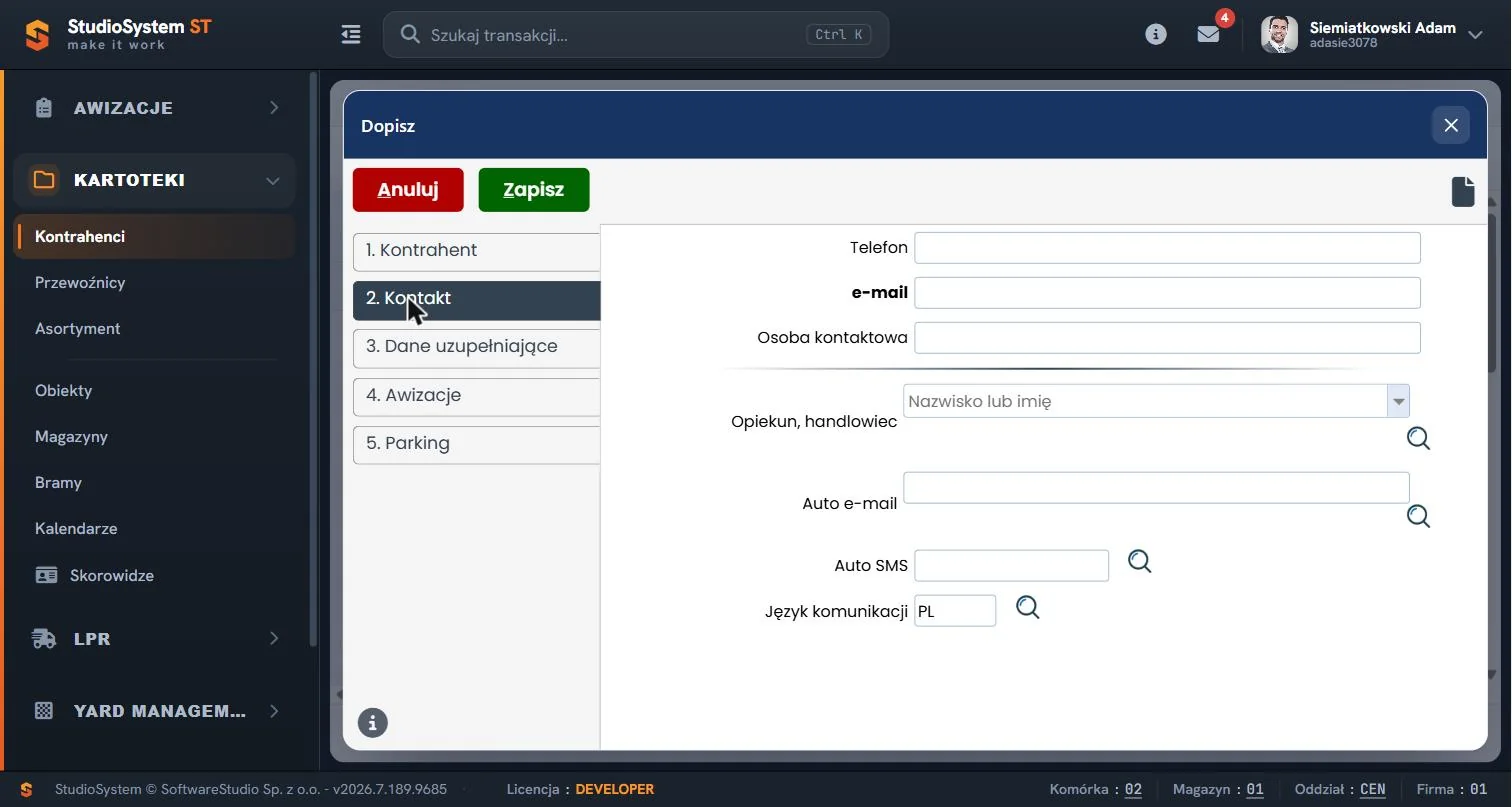
Task: Click the Skorowidze card icon
Action: coord(46,575)
